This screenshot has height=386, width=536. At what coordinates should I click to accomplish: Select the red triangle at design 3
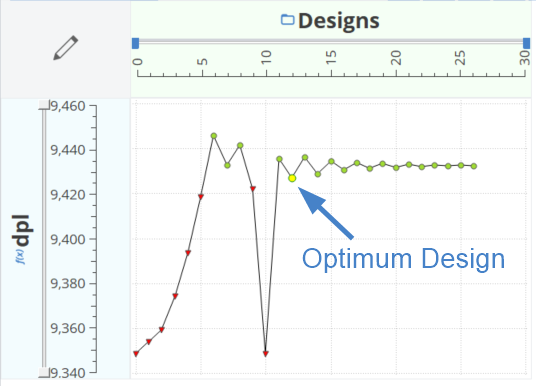tap(175, 296)
